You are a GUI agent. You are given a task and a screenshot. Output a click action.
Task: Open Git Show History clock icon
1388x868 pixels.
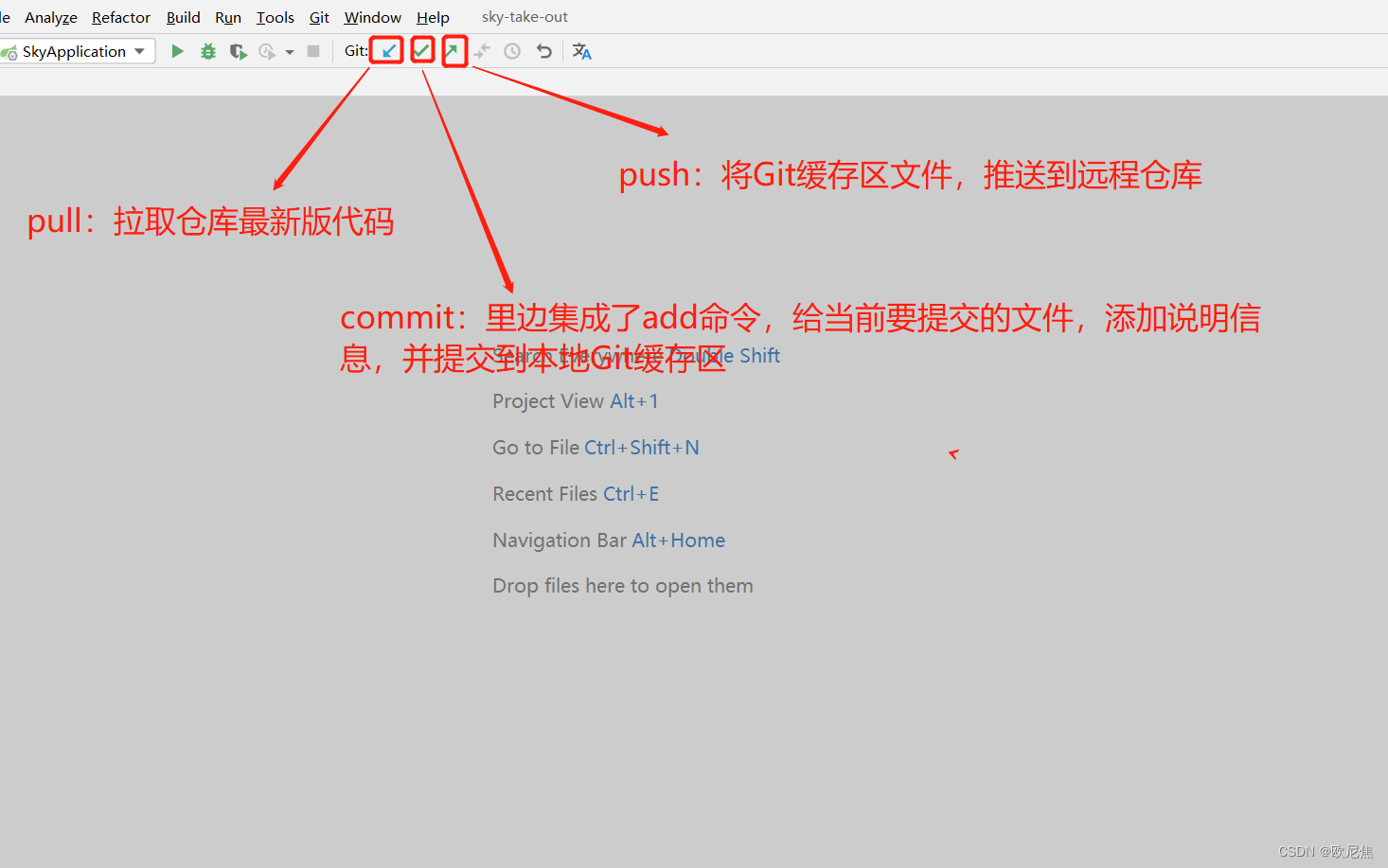pos(512,51)
